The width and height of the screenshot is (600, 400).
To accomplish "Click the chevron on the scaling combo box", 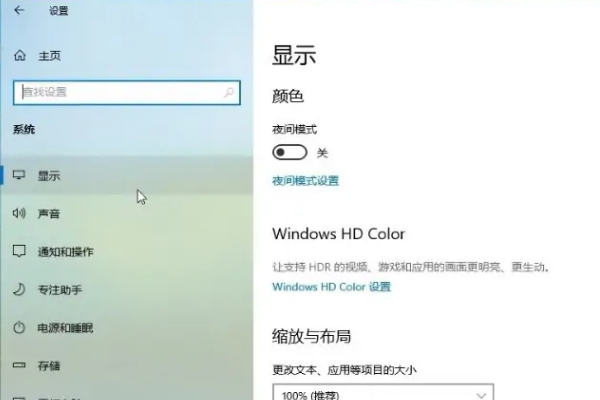I will click(481, 395).
